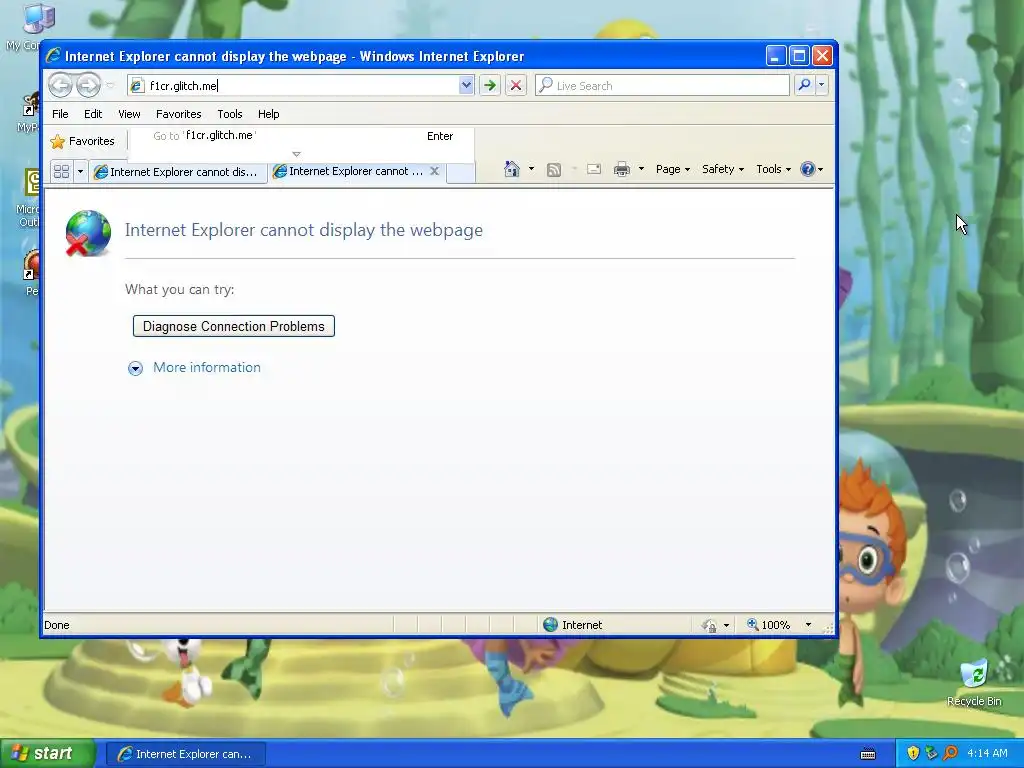Viewport: 1024px width, 768px height.
Task: Switch to first 'Internet Explorer cannot dis...' tab
Action: pos(178,172)
